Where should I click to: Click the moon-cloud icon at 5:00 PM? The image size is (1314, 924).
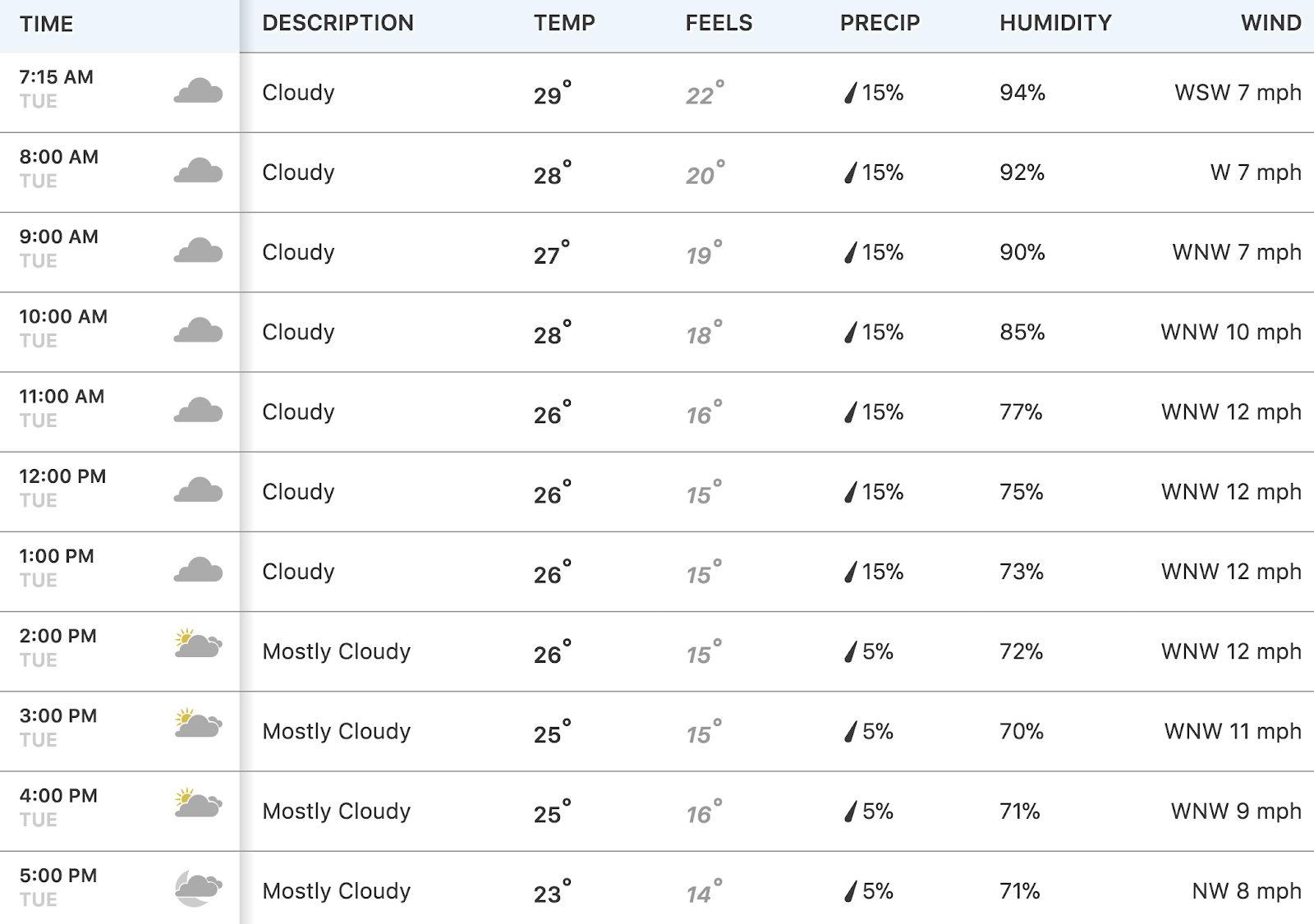pos(198,888)
